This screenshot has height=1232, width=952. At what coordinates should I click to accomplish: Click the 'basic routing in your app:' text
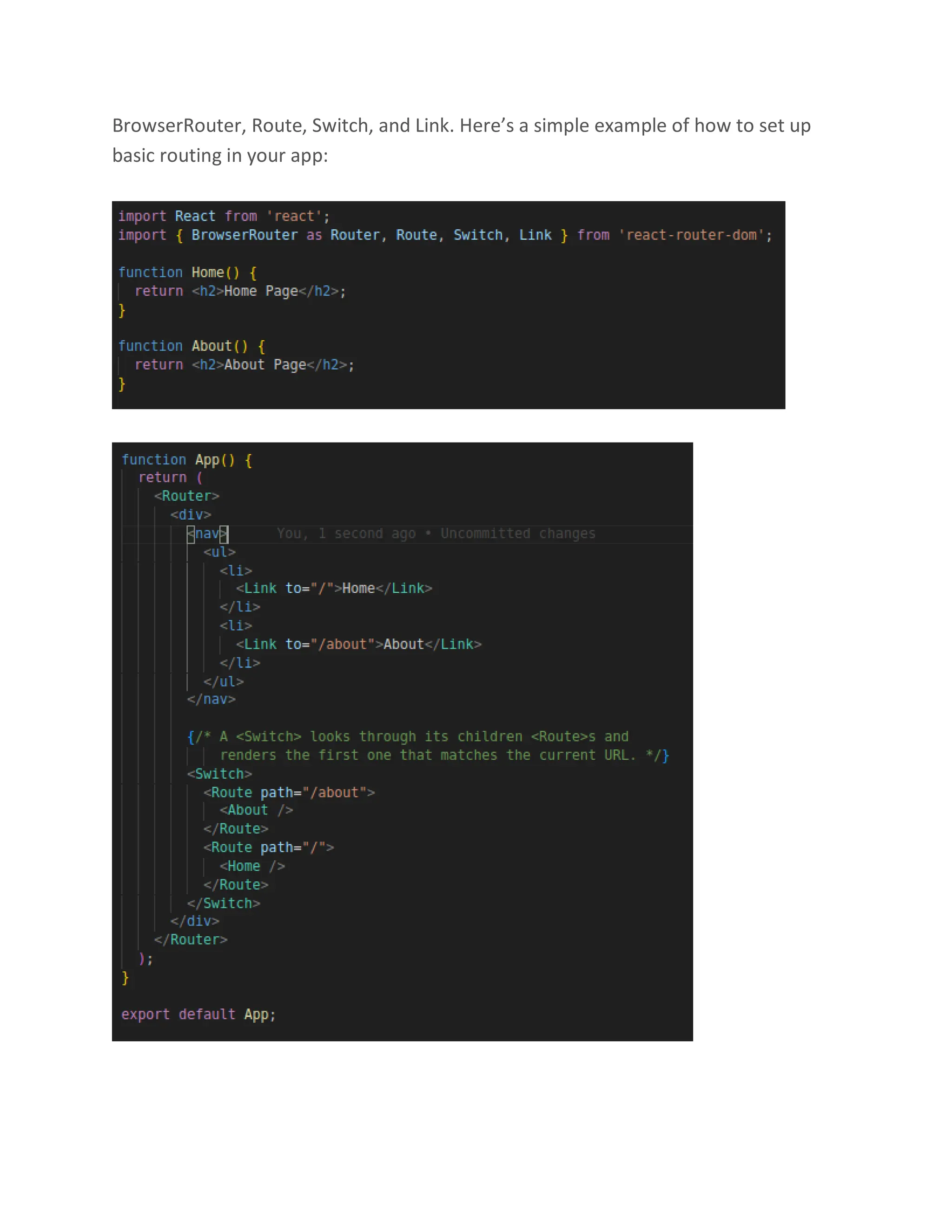click(x=220, y=155)
